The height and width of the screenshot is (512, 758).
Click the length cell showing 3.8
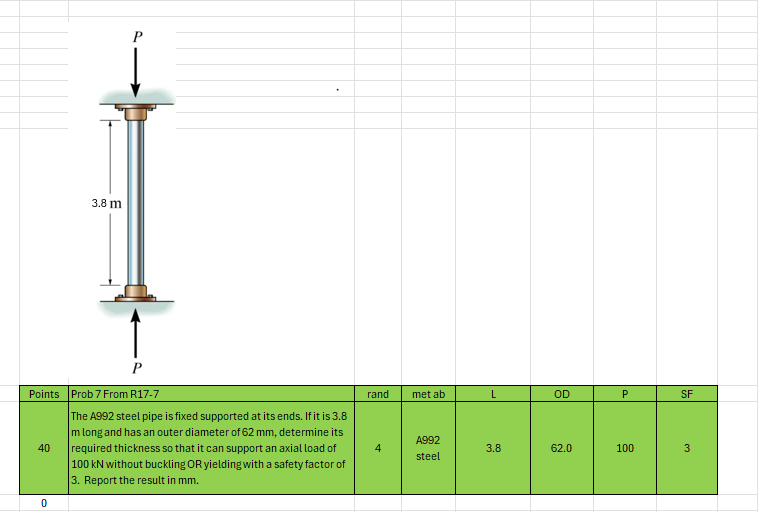(493, 448)
